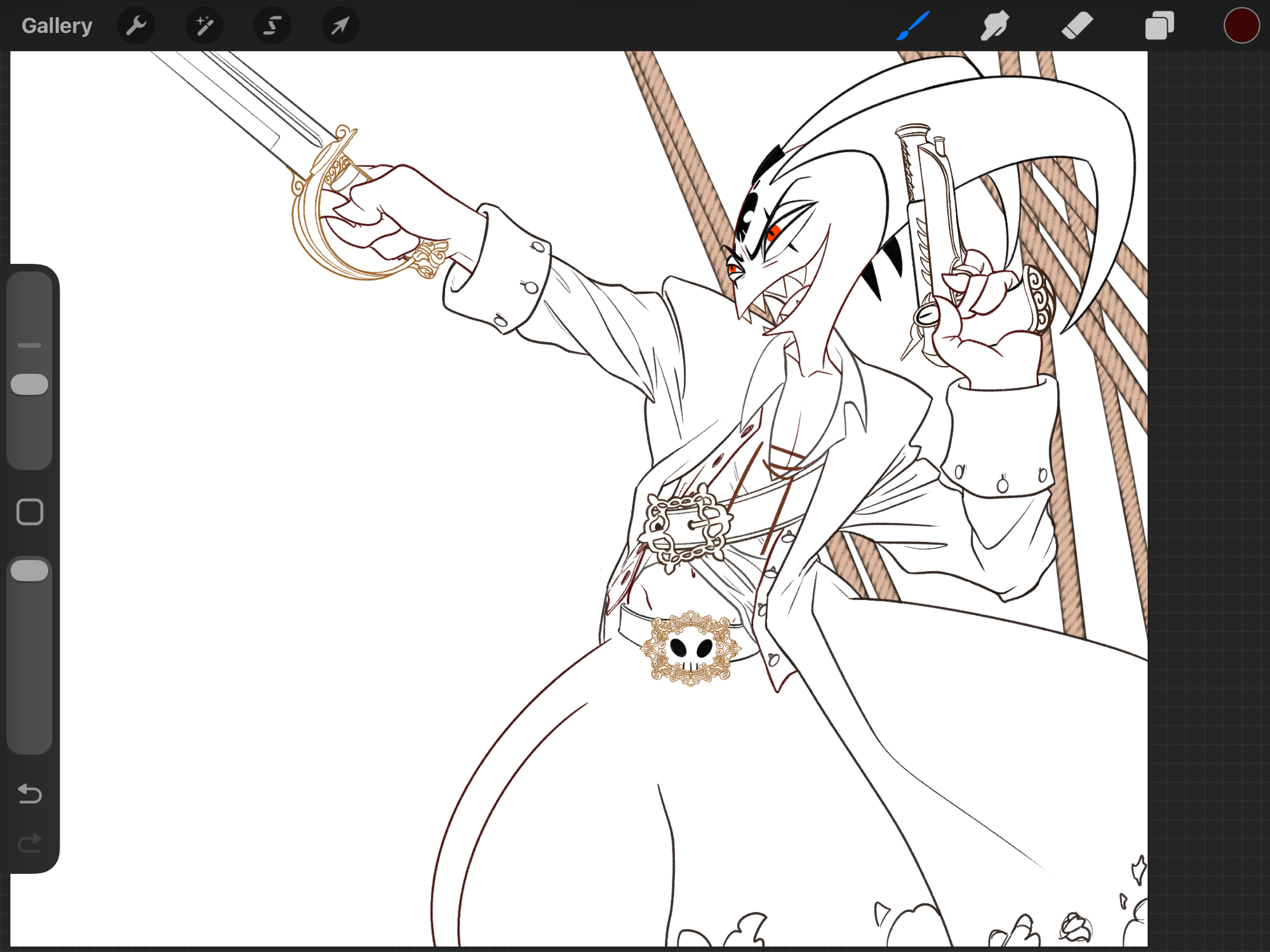Return to the Gallery
The height and width of the screenshot is (952, 1270).
click(57, 26)
